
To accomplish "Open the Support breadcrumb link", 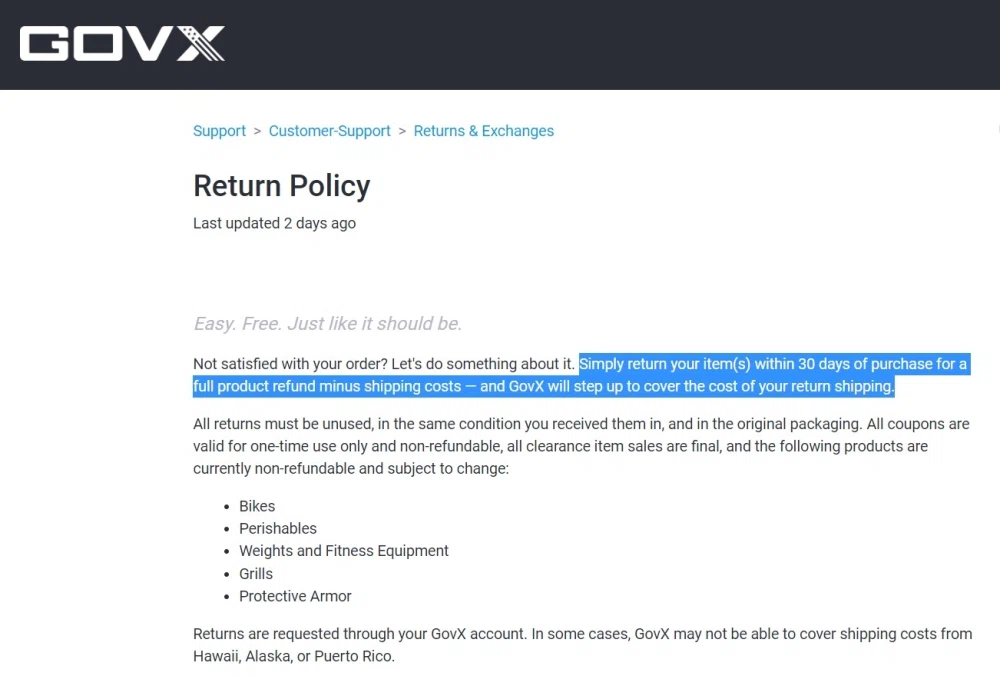I will pos(218,131).
